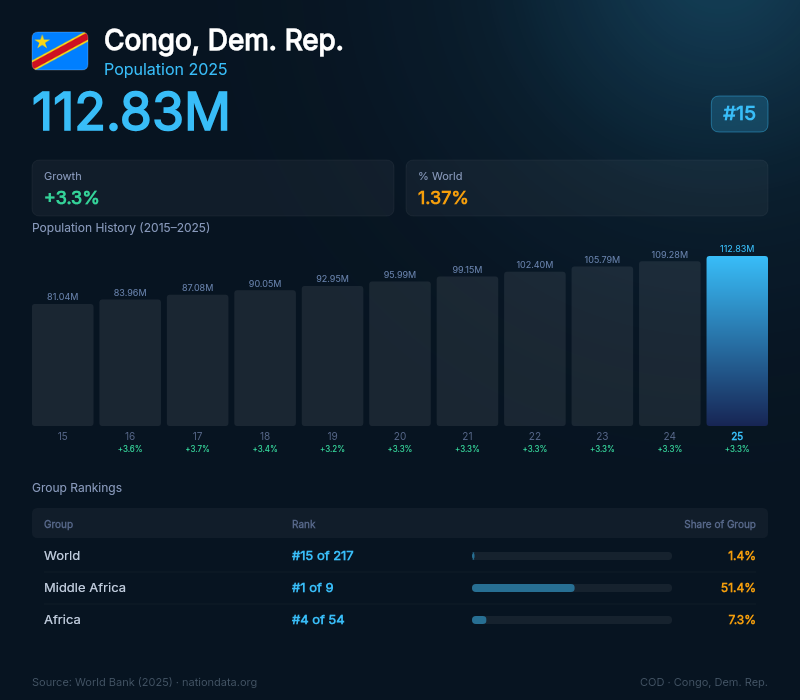Screen dimensions: 800x700
Task: Click the '+3.6%' growth label under 16
Action: pyautogui.click(x=130, y=449)
